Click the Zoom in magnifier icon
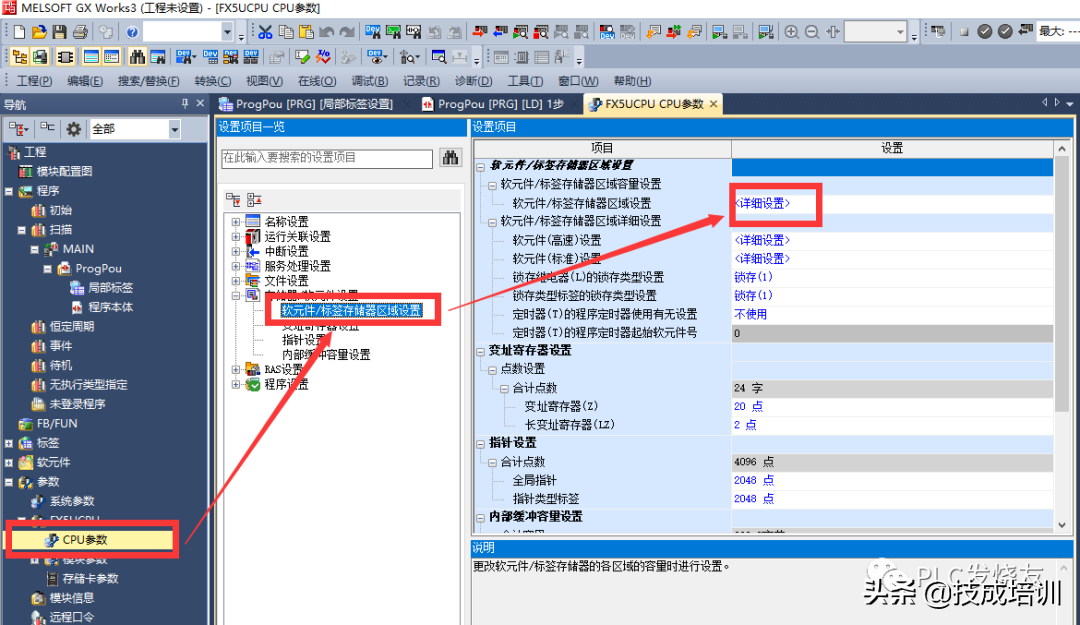 click(x=791, y=32)
